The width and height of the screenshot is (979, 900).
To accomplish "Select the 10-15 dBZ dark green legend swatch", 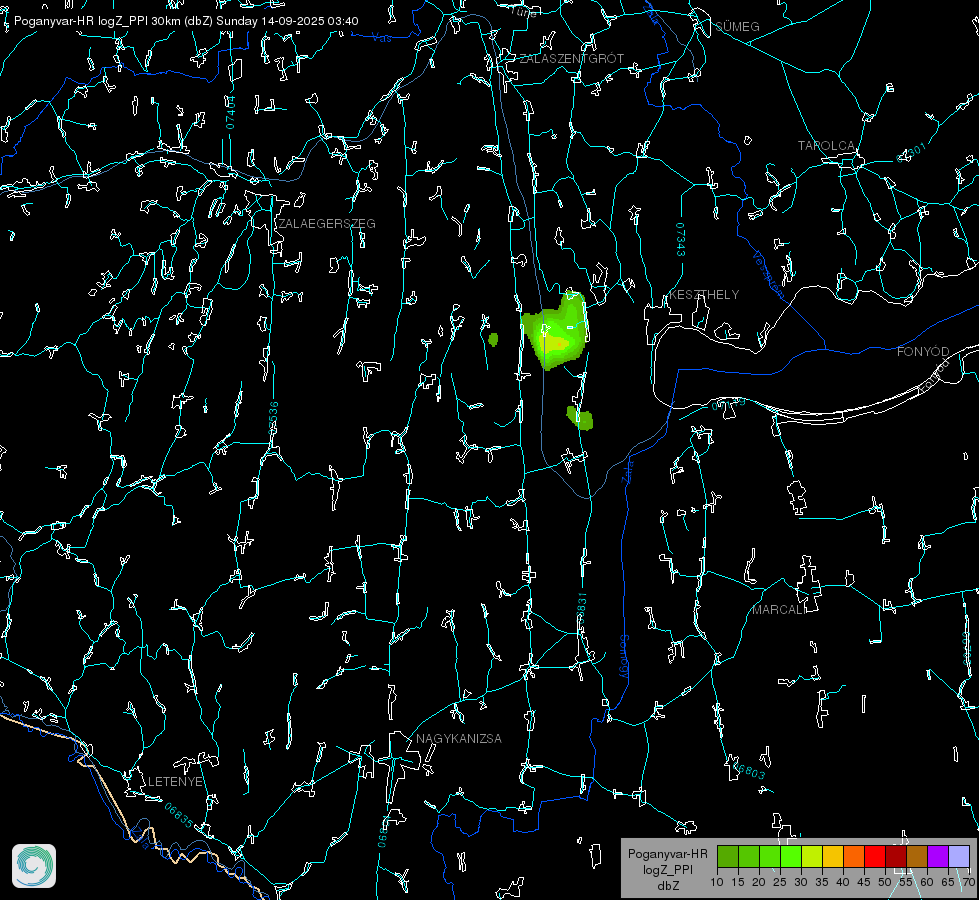I will (x=728, y=857).
